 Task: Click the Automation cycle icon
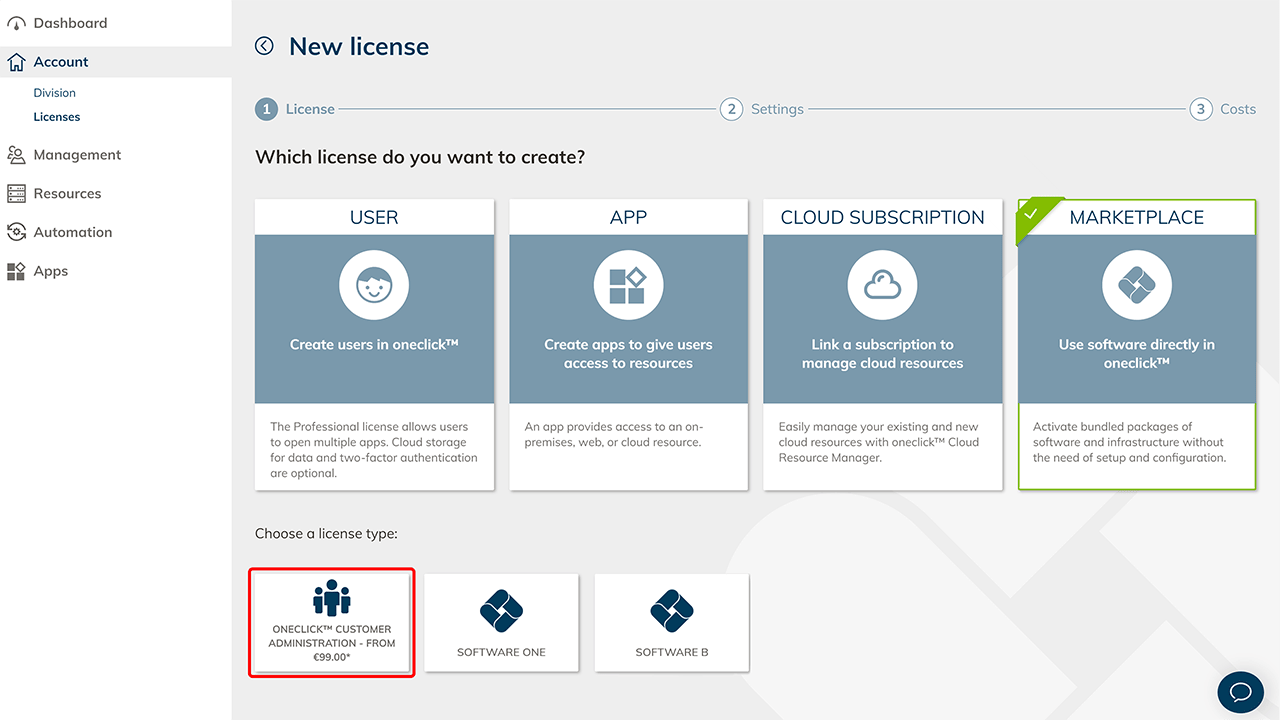16,232
